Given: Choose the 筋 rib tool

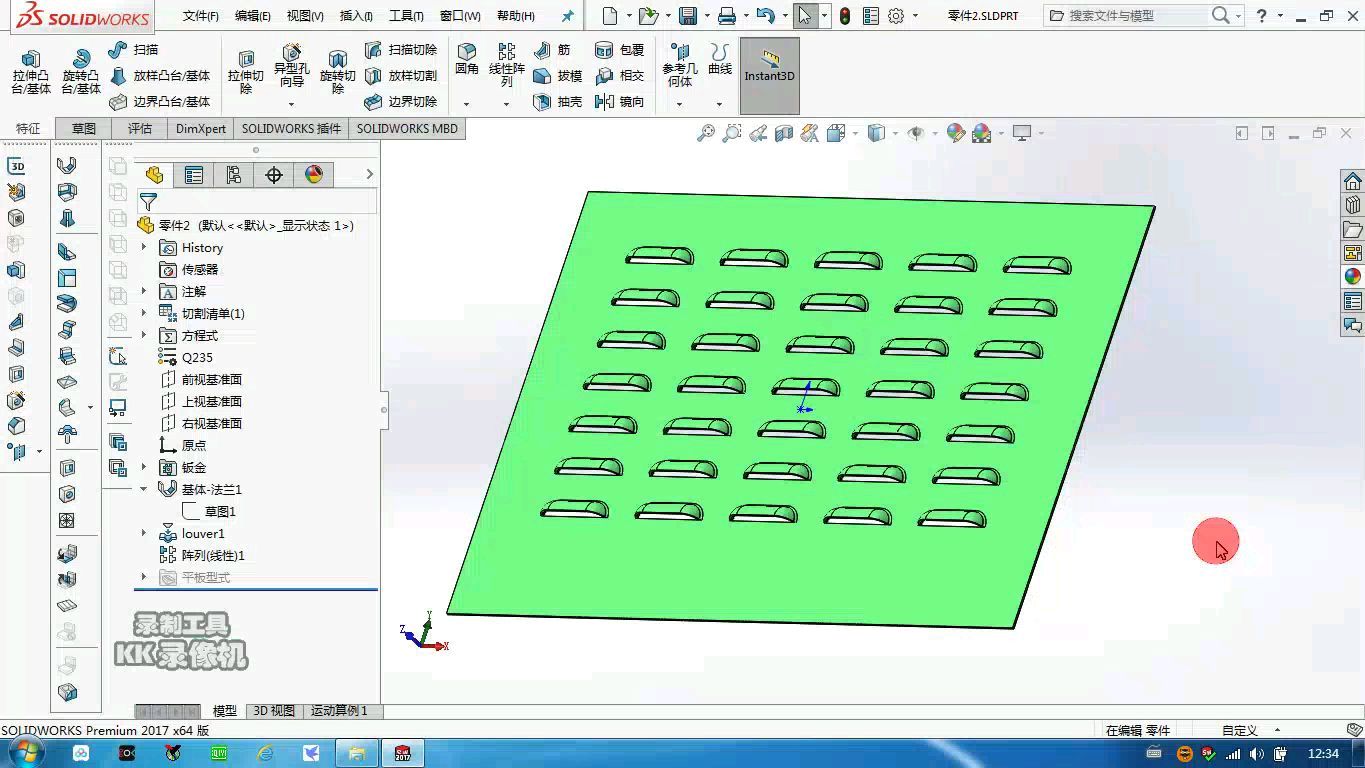Looking at the screenshot, I should (552, 49).
